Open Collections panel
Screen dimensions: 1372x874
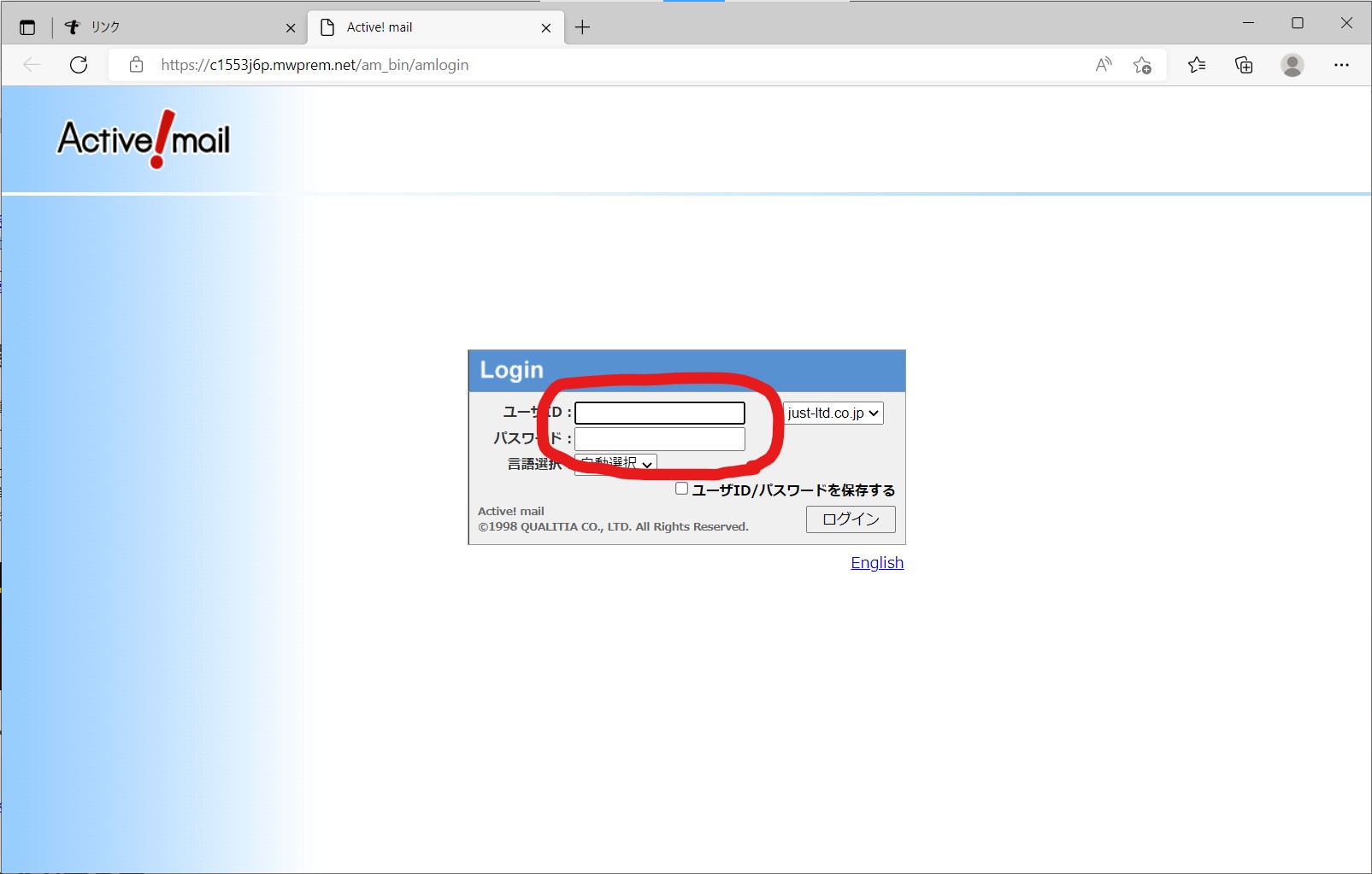point(1244,65)
